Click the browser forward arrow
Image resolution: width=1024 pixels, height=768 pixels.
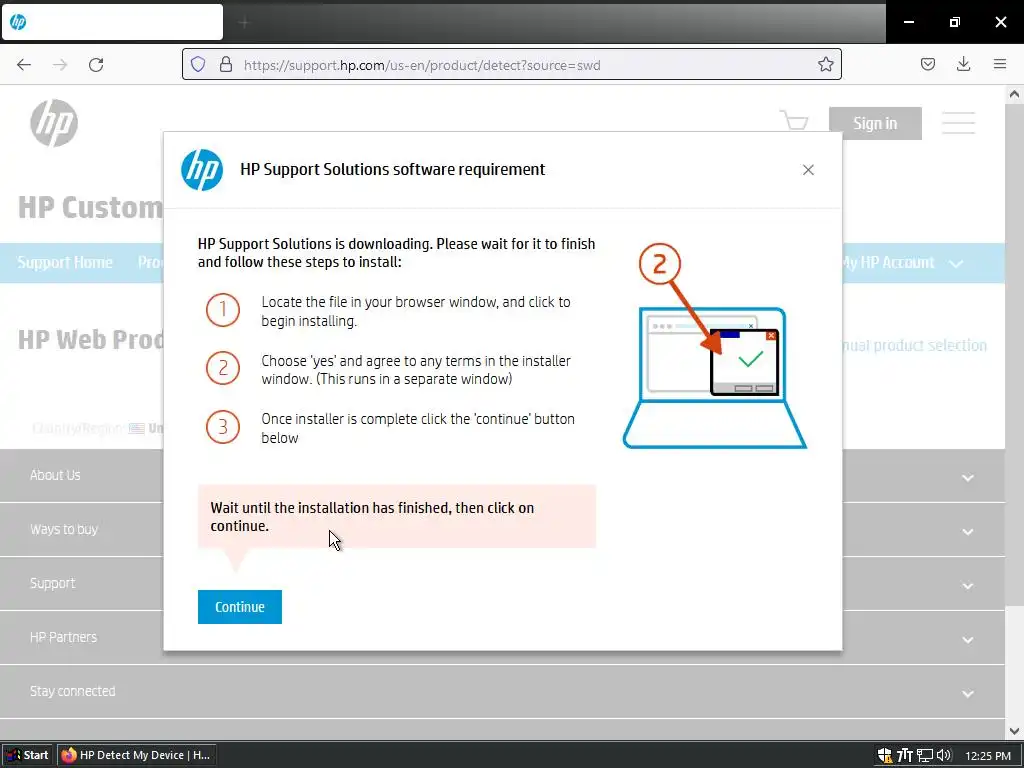(x=60, y=65)
